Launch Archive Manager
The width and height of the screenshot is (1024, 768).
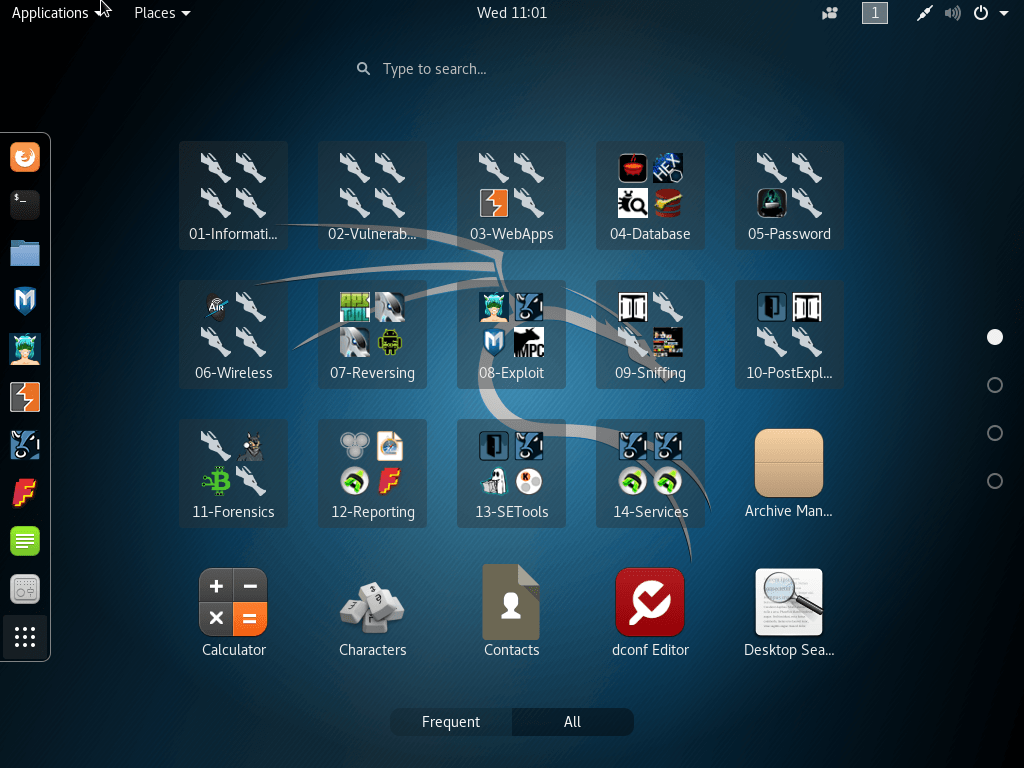coord(789,473)
